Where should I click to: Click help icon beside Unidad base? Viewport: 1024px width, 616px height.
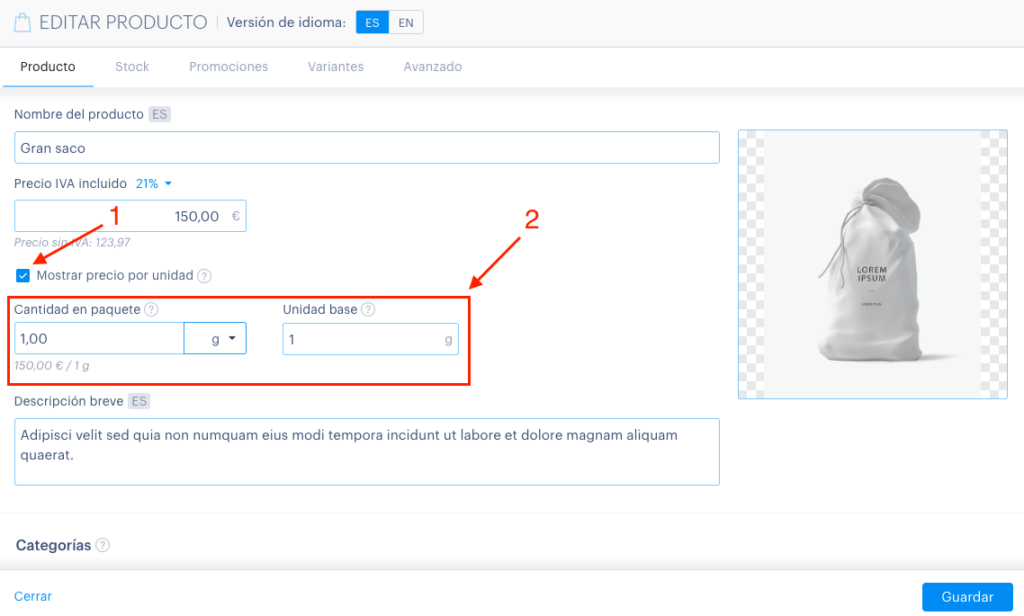pyautogui.click(x=368, y=310)
